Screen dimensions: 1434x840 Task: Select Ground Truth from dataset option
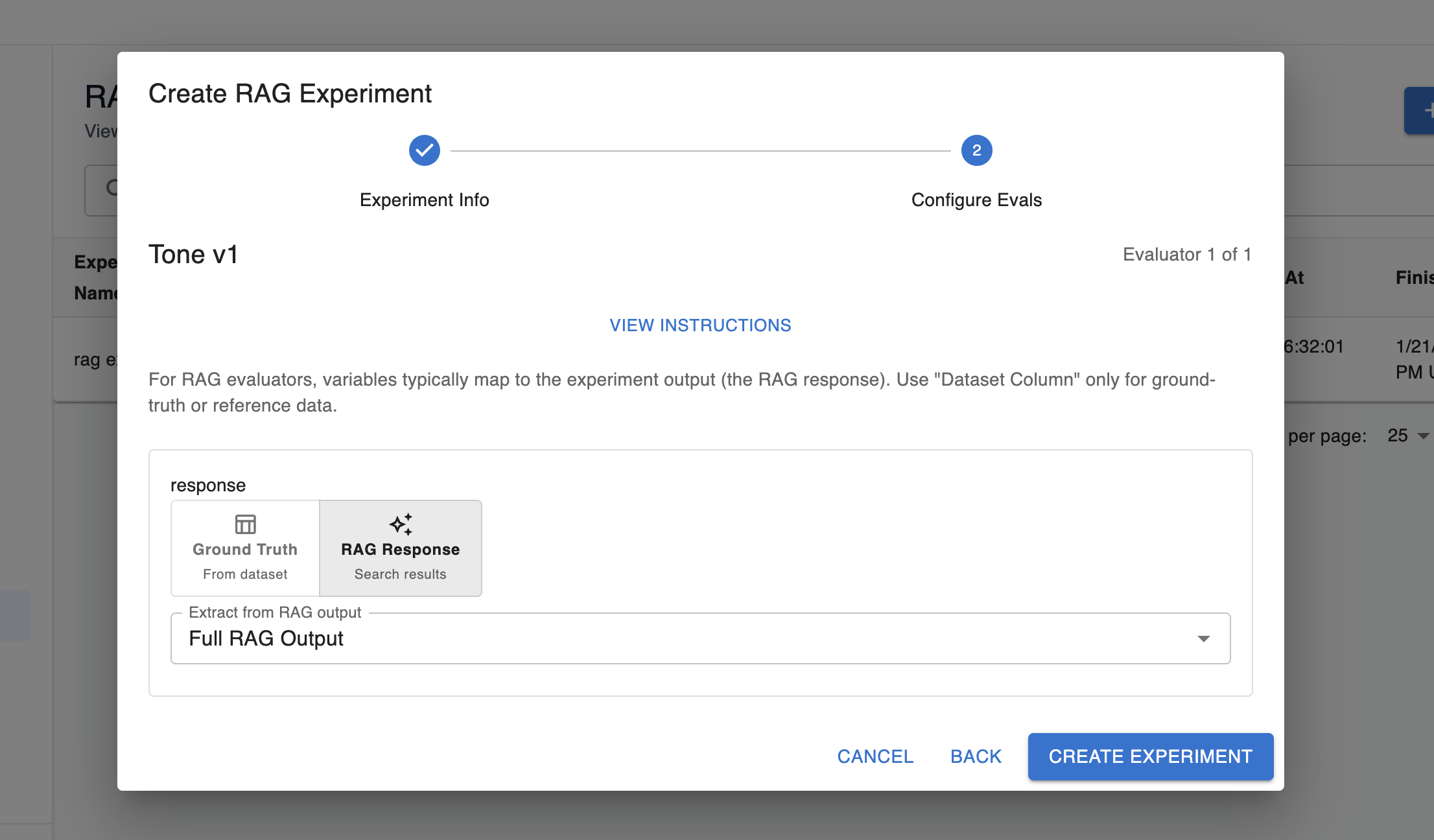click(245, 549)
